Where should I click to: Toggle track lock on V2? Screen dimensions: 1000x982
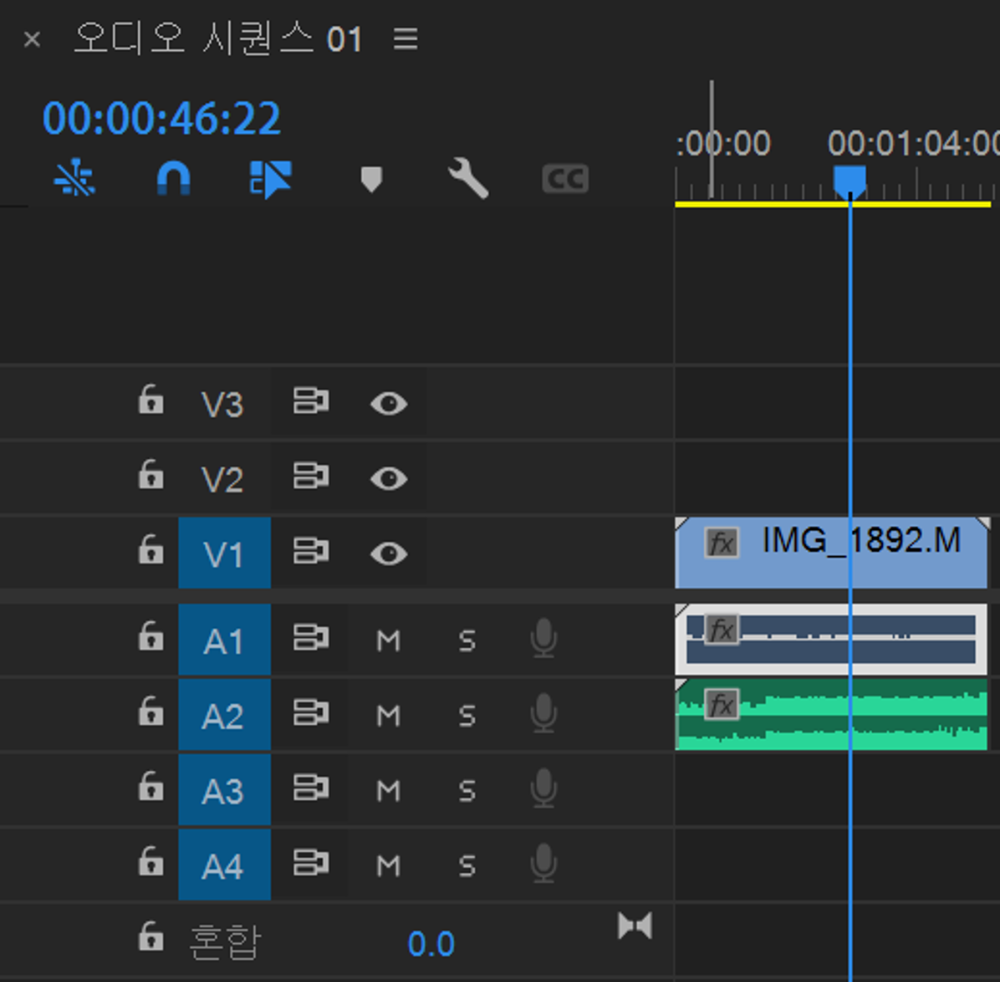(151, 475)
